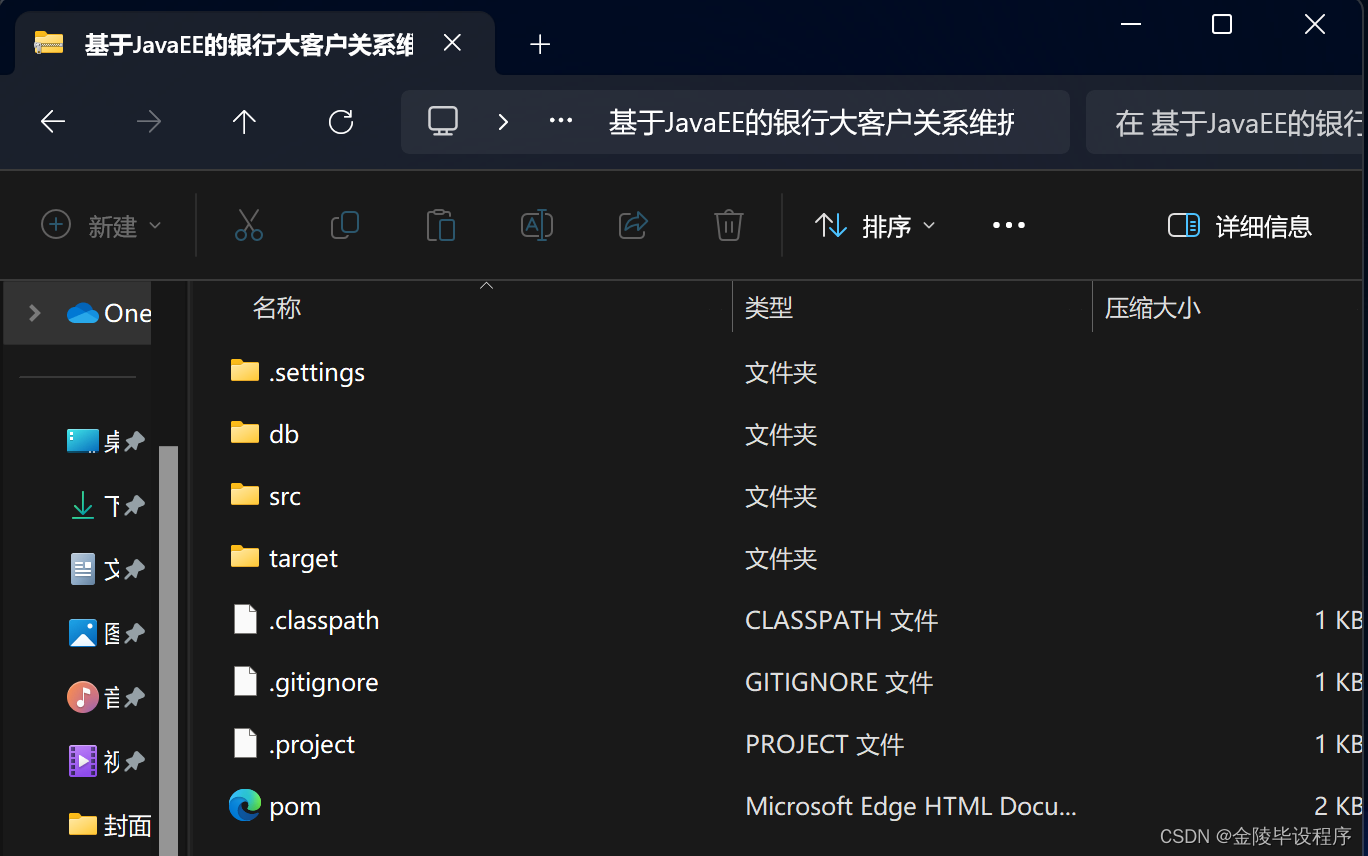Click the Copy icon in the toolbar
This screenshot has height=856, width=1368.
coord(344,225)
